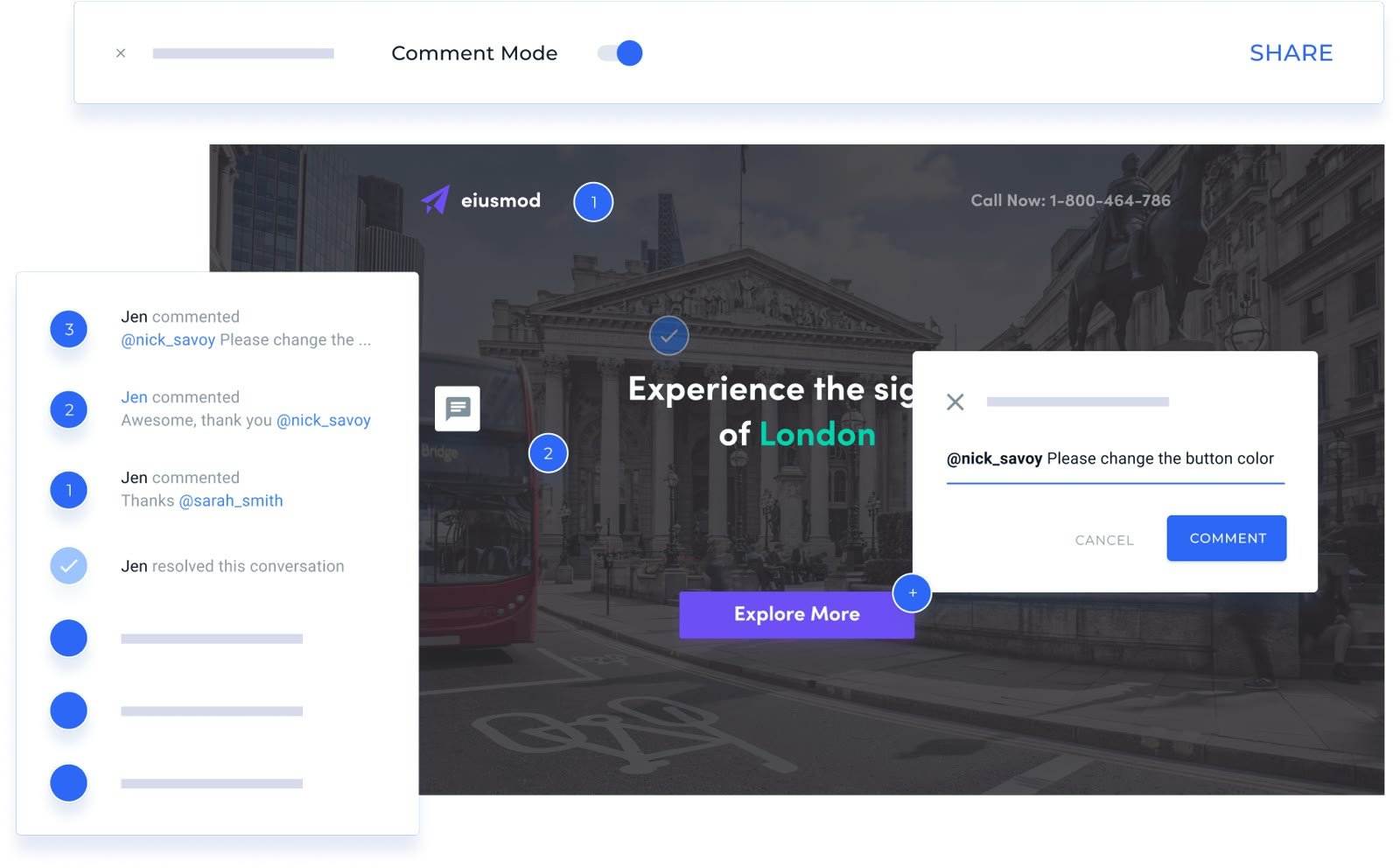Click the plus pin to add a comment
1400x868 pixels.
click(x=912, y=593)
